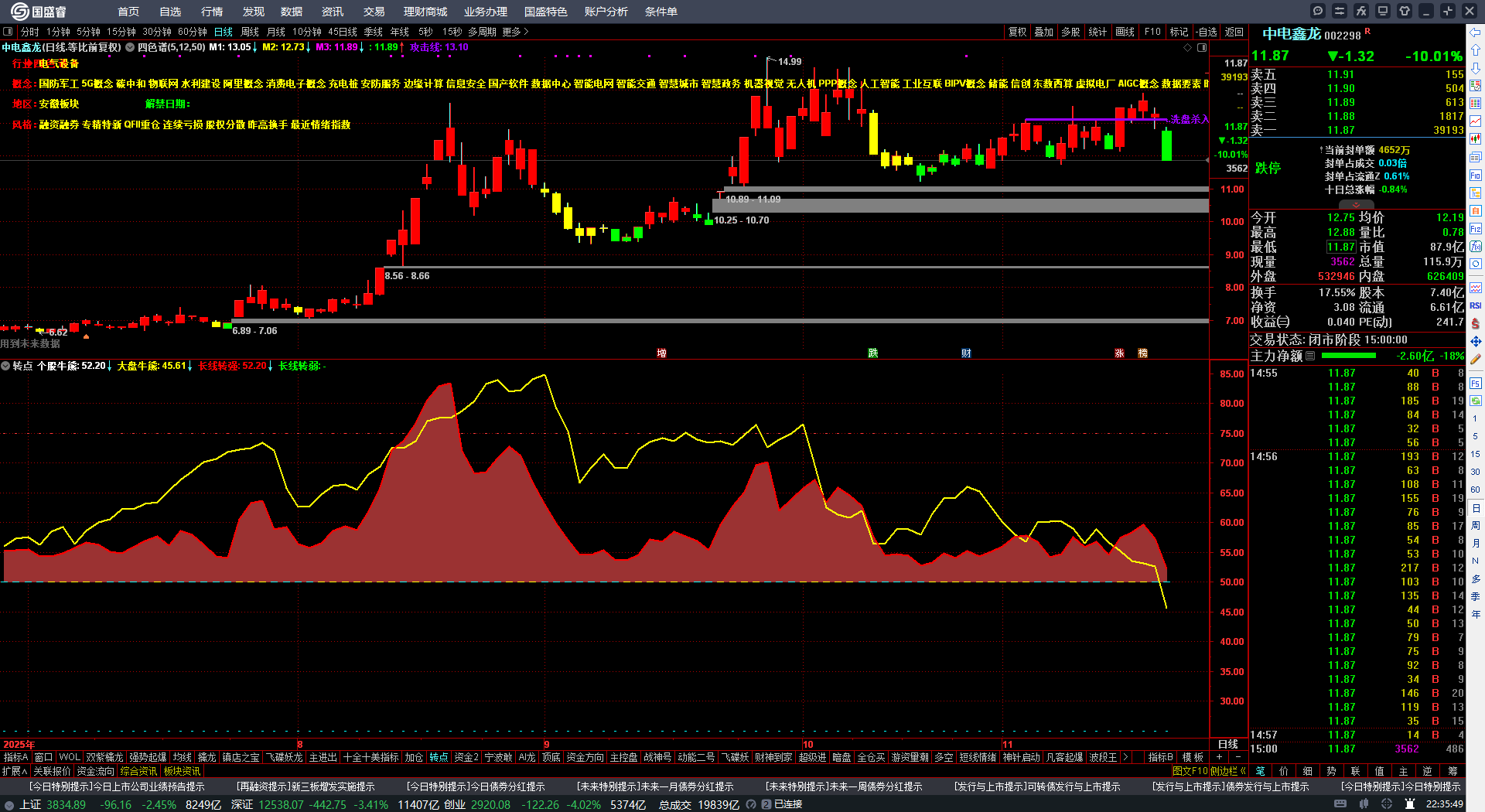Open the 行情 menu

212,12
